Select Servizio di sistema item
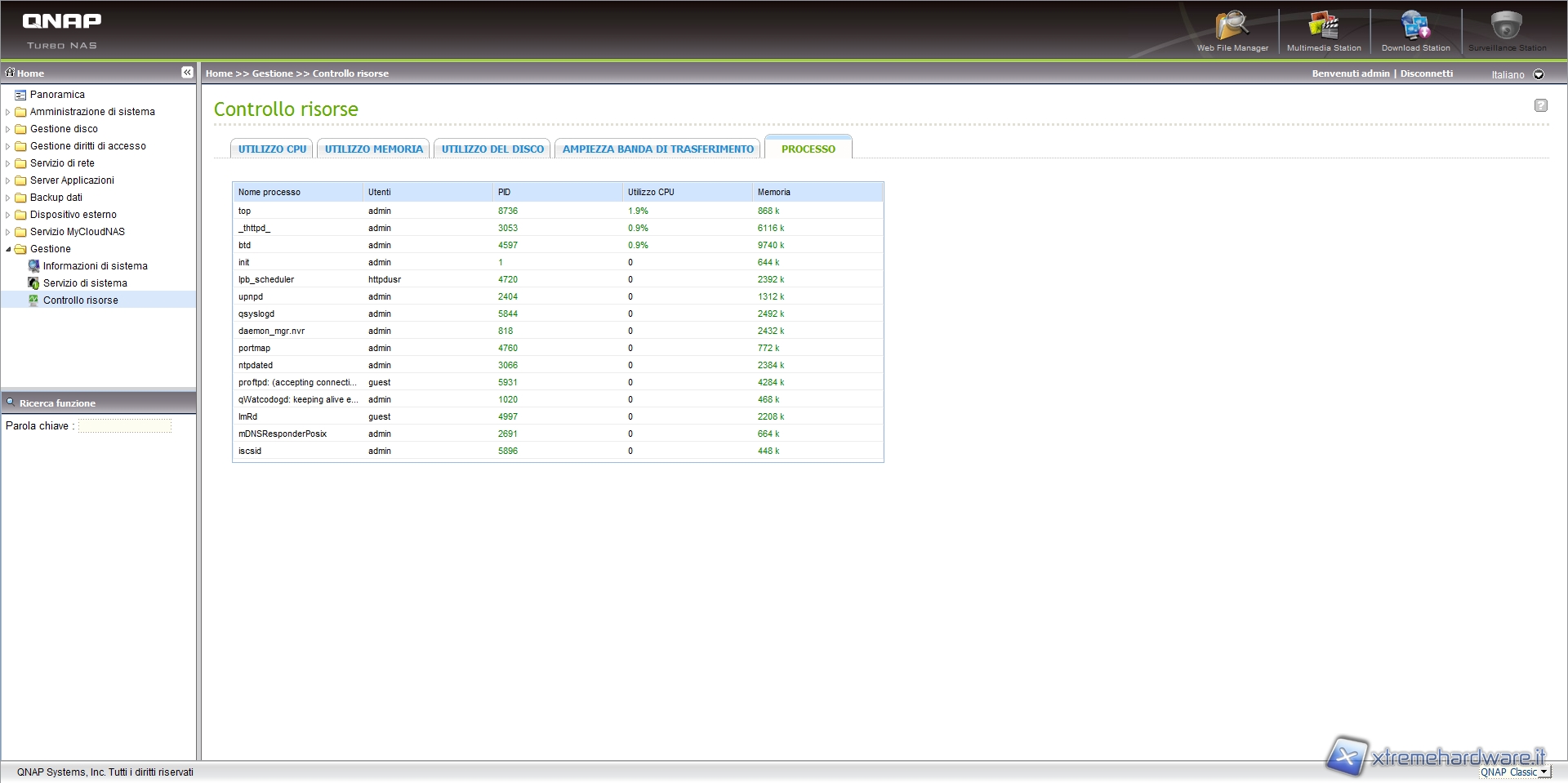The width and height of the screenshot is (1568, 783). point(85,283)
